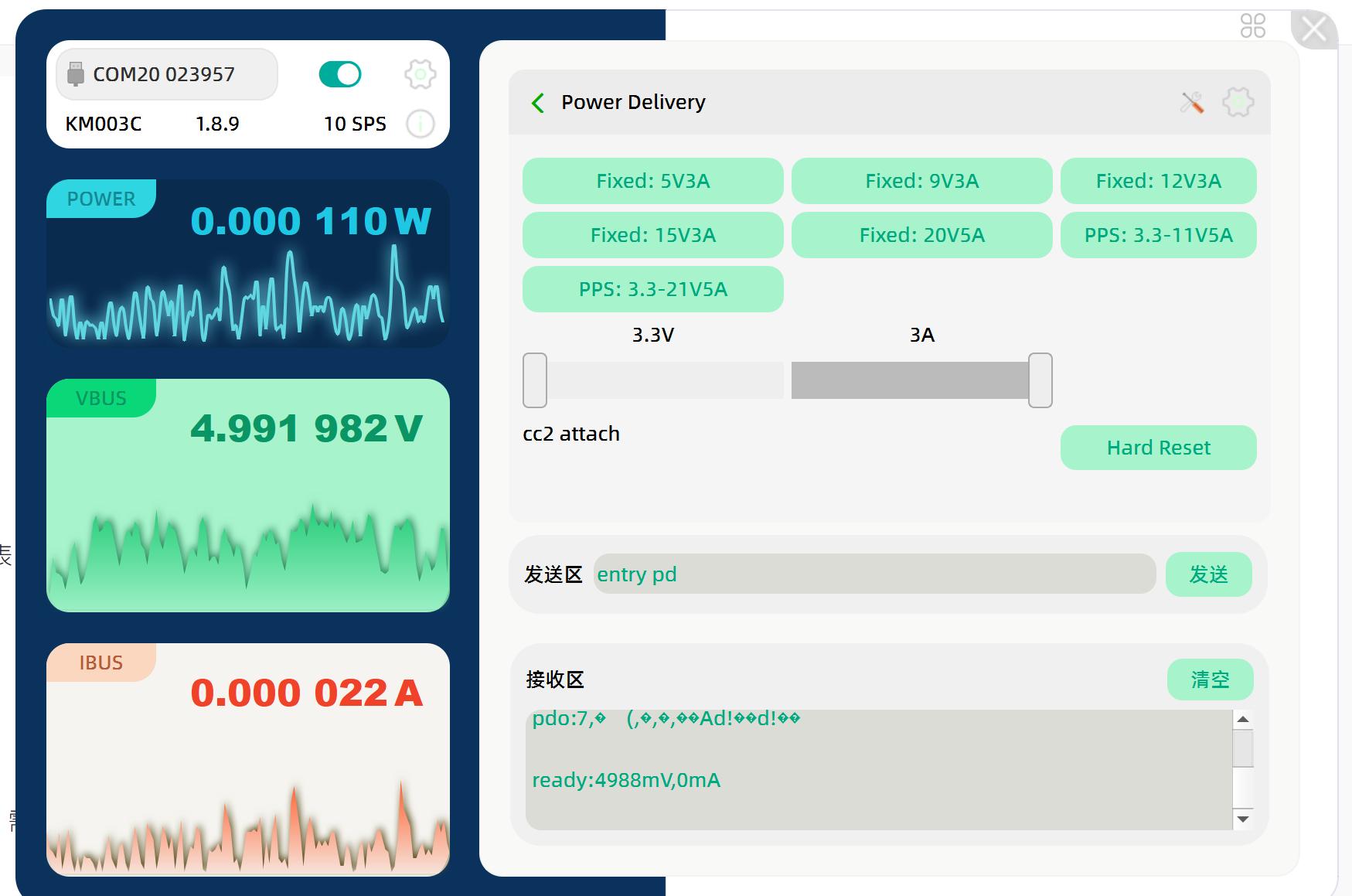Viewport: 1352px width, 896px height.
Task: Click the IBUS tab label
Action: click(101, 663)
